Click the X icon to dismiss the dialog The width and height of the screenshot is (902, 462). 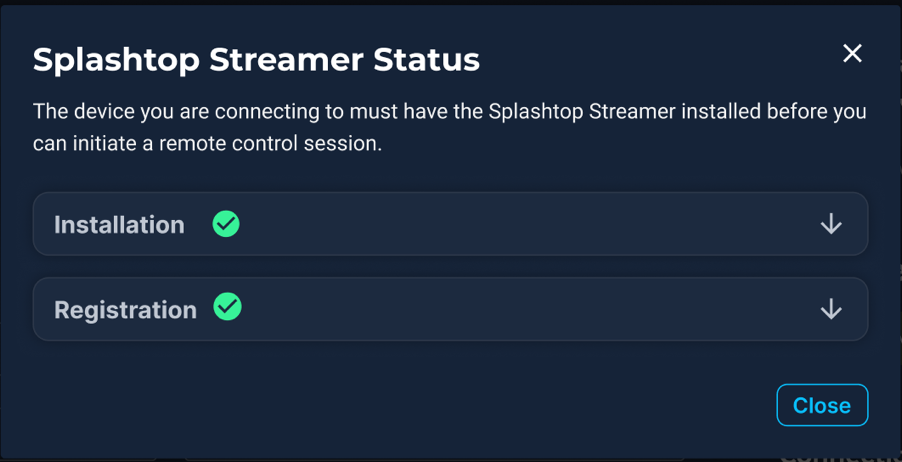pyautogui.click(x=852, y=53)
